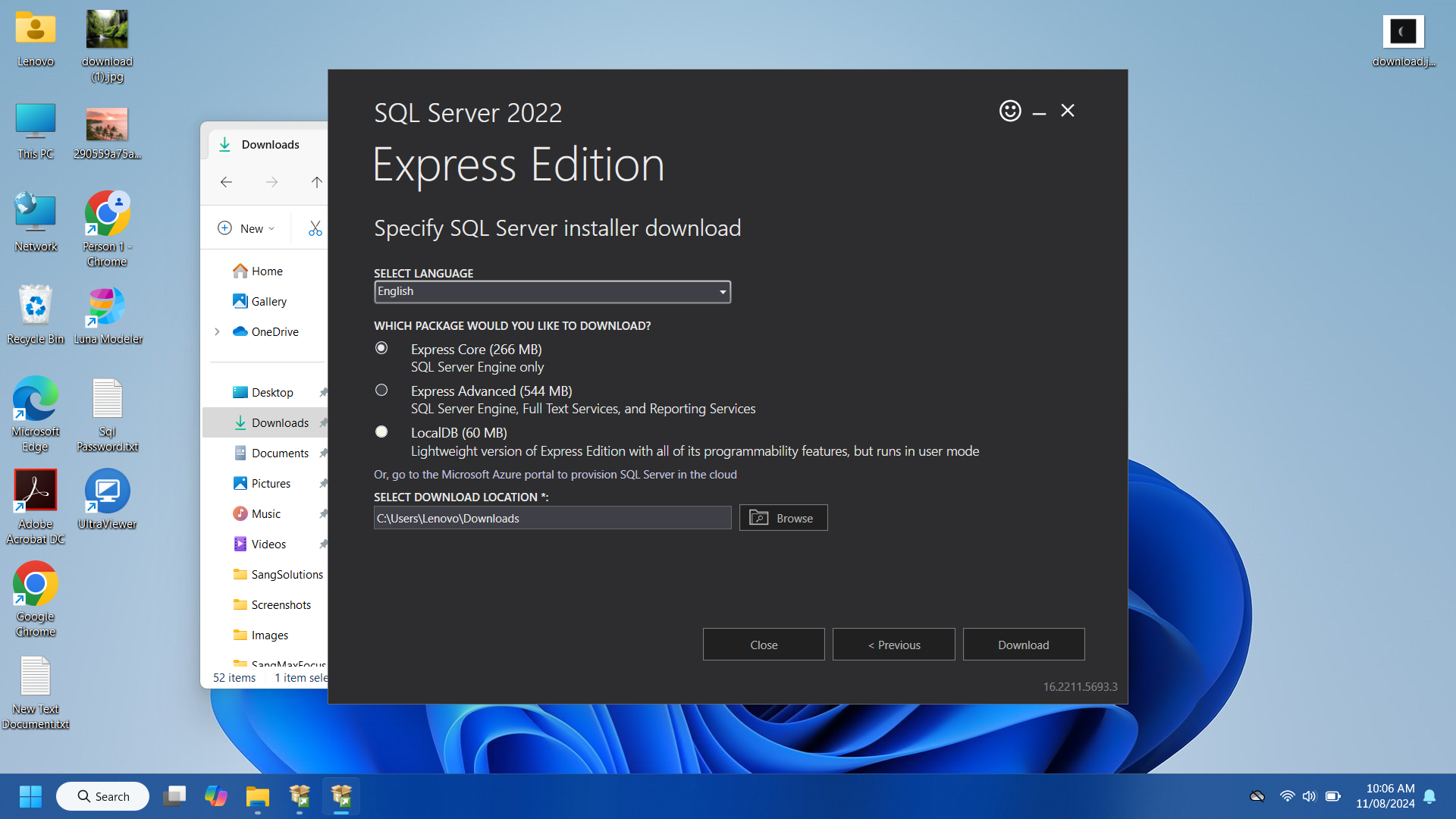
Task: Open the Select Language dropdown
Action: click(x=552, y=292)
